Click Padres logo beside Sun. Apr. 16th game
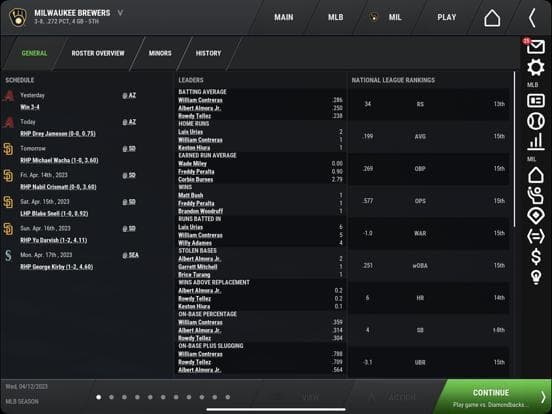The height and width of the screenshot is (414, 552). tap(8, 229)
